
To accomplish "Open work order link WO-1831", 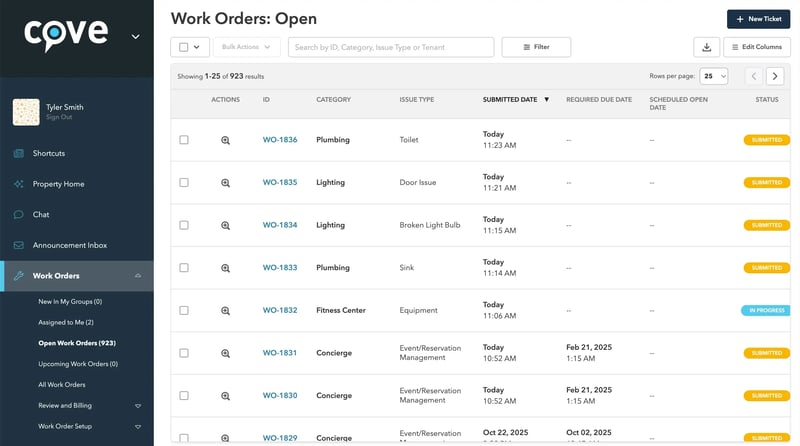I will (280, 353).
